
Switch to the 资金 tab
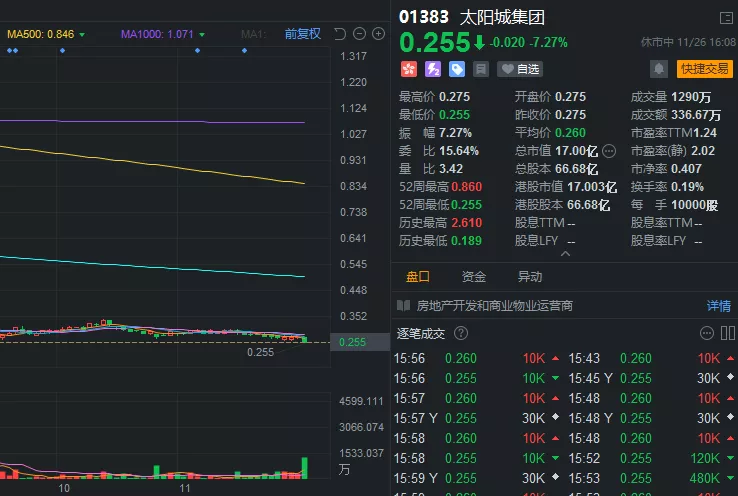(x=474, y=277)
